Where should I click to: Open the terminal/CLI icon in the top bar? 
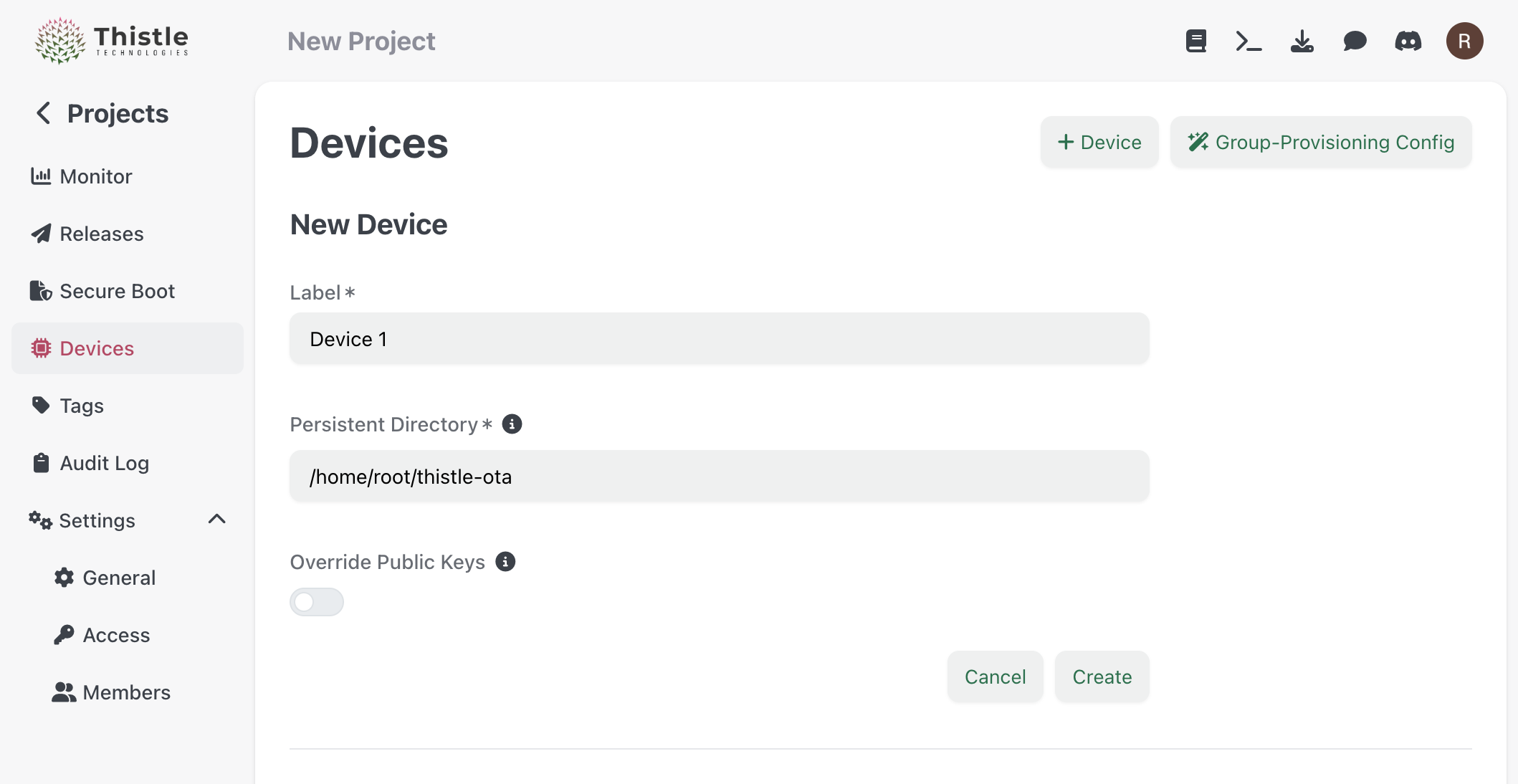1248,41
